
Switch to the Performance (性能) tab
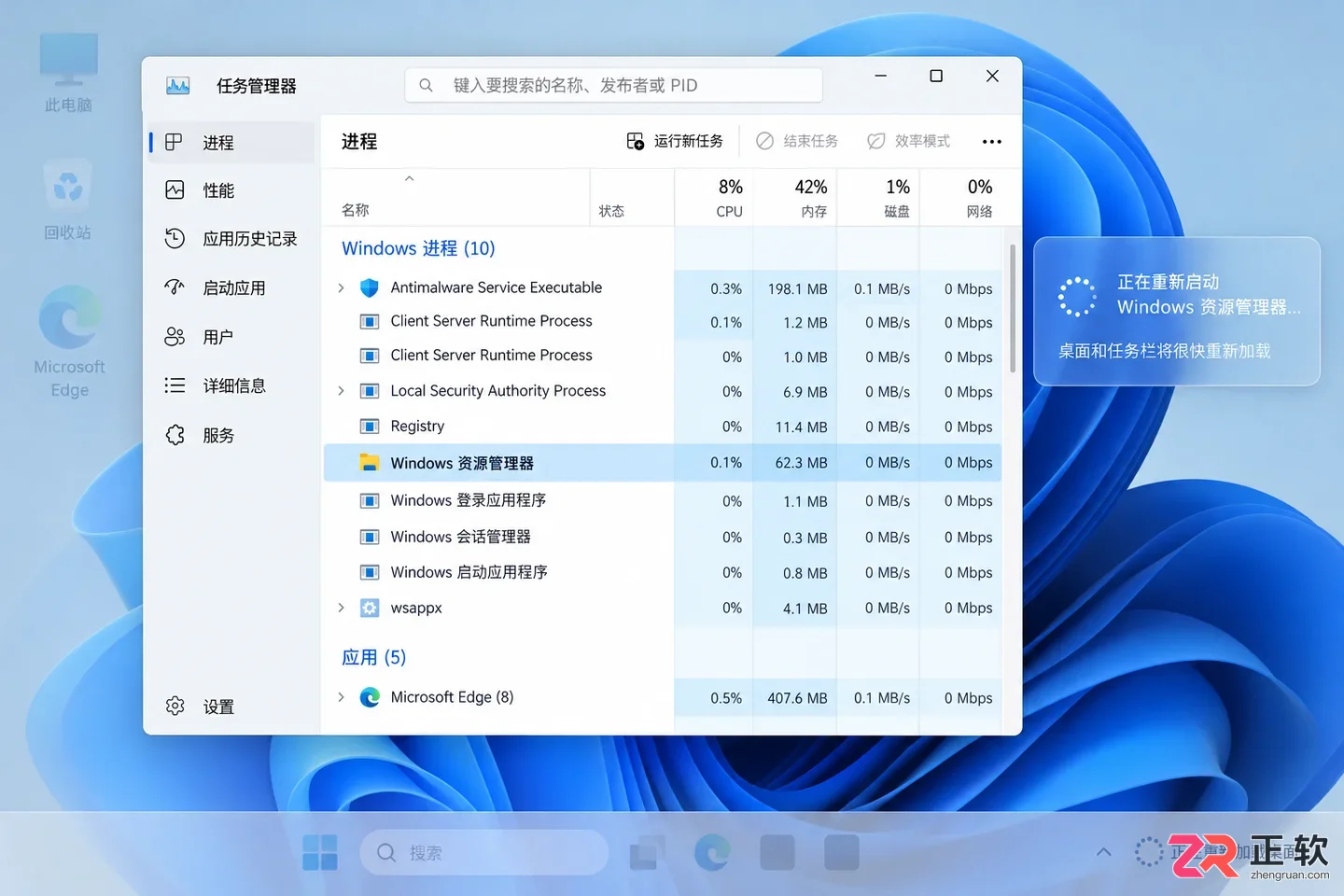coord(231,190)
